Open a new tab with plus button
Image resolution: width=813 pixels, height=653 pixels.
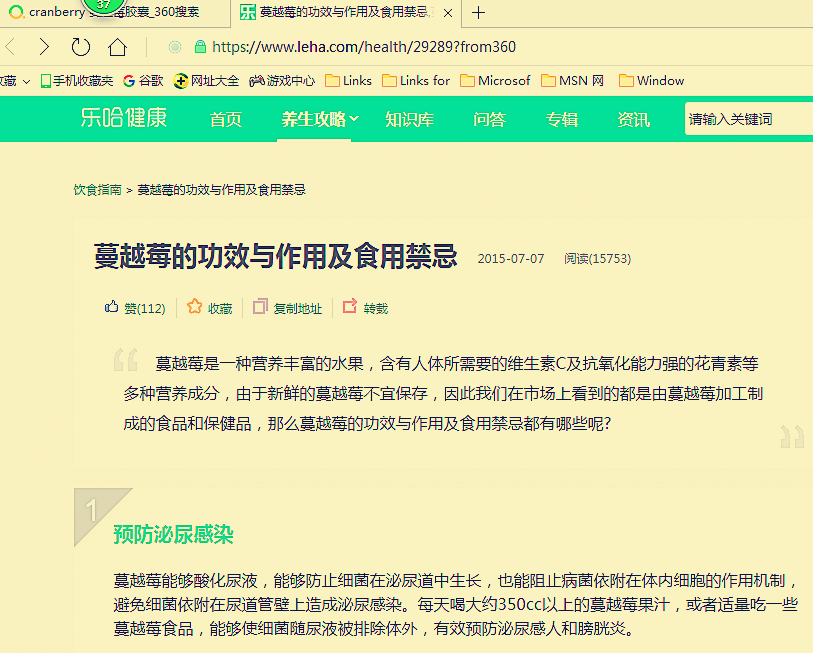click(479, 13)
